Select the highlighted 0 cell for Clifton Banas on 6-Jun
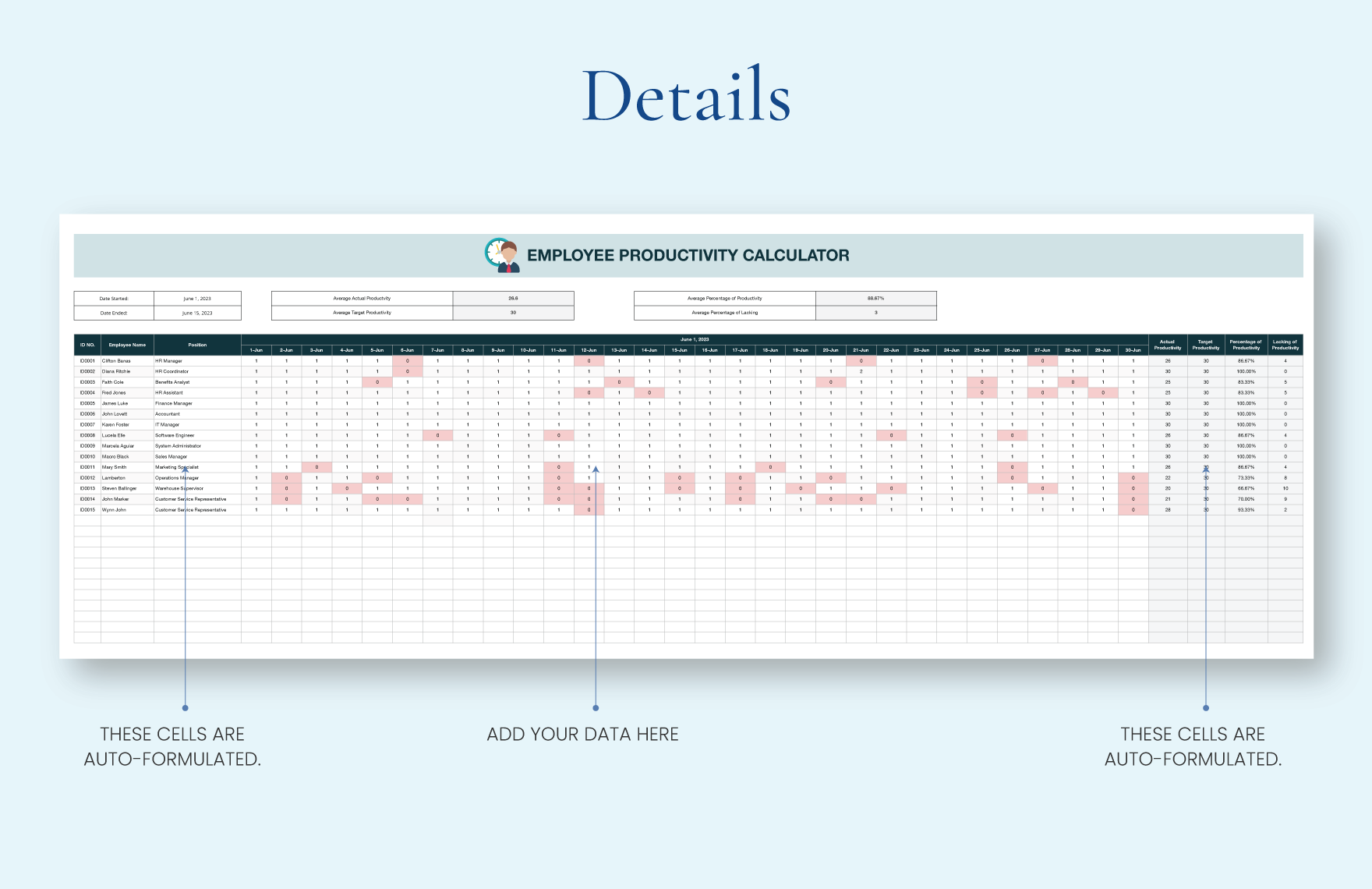The image size is (1372, 889). (x=407, y=360)
